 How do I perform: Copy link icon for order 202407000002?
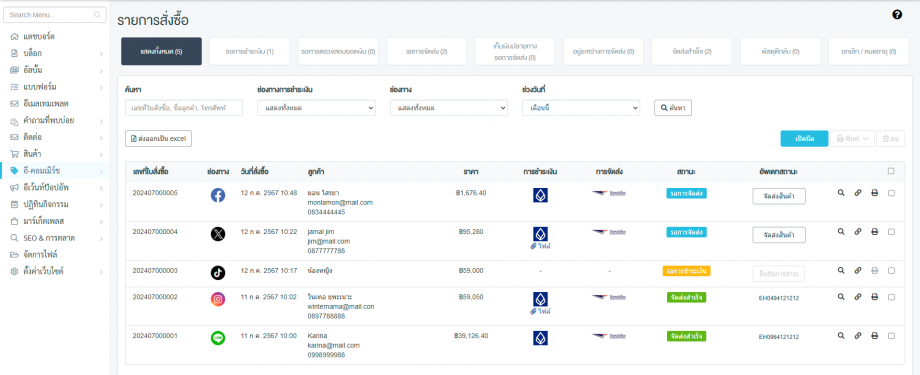[x=858, y=297]
